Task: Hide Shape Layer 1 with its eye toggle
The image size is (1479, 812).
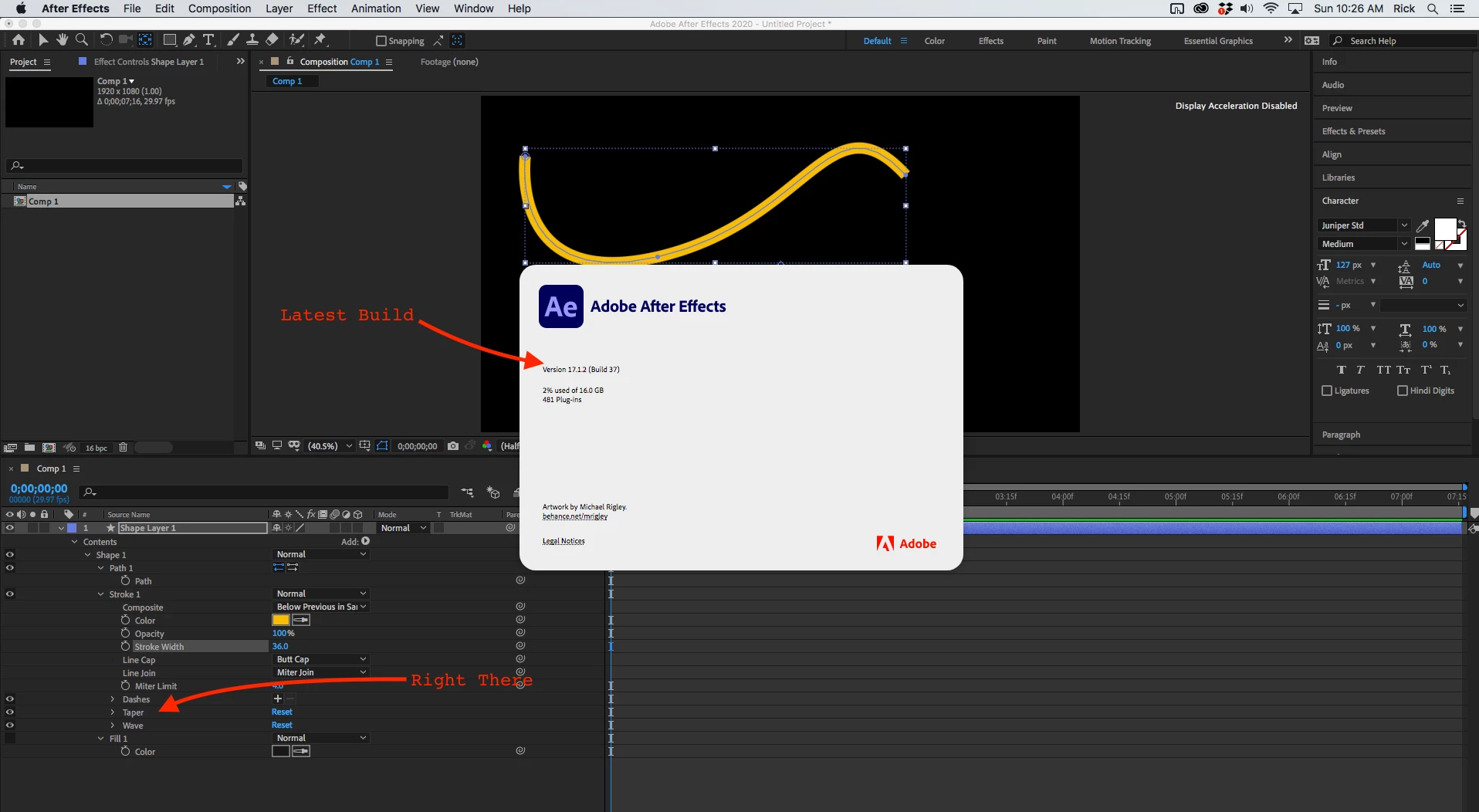Action: coord(9,528)
